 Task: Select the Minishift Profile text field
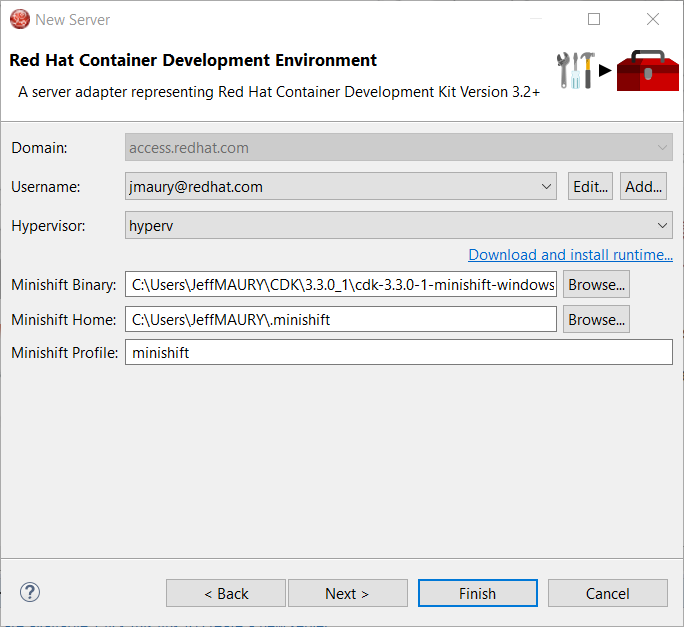tap(398, 353)
